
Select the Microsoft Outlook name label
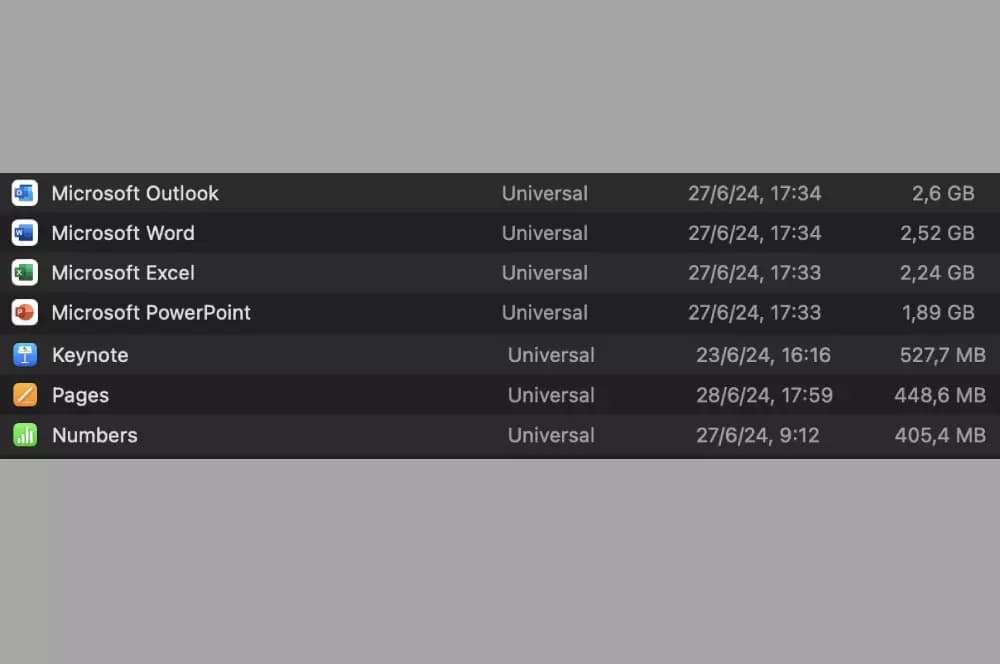[135, 193]
